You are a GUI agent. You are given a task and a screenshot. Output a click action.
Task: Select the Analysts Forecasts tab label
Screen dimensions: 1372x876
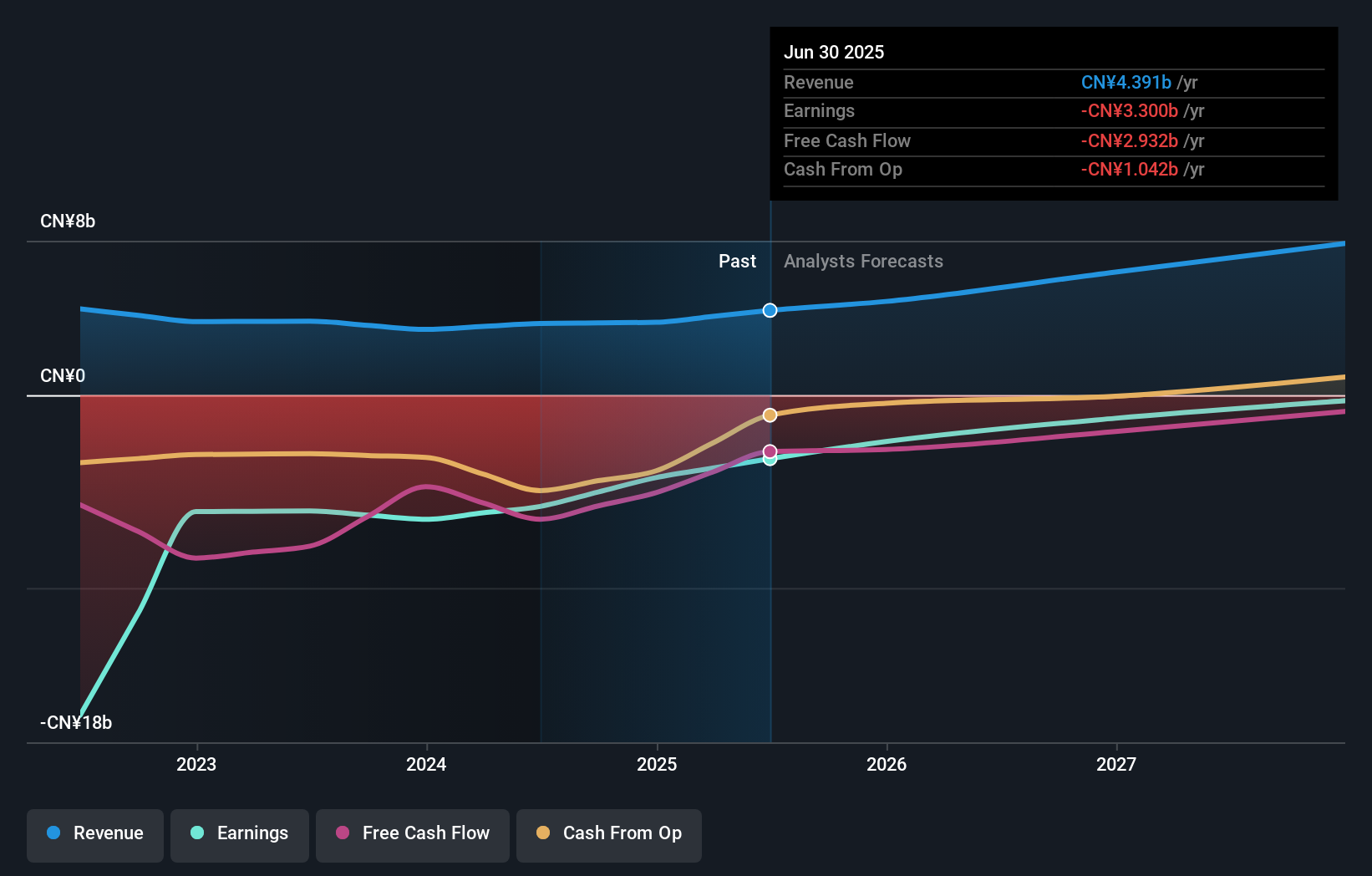tap(863, 261)
